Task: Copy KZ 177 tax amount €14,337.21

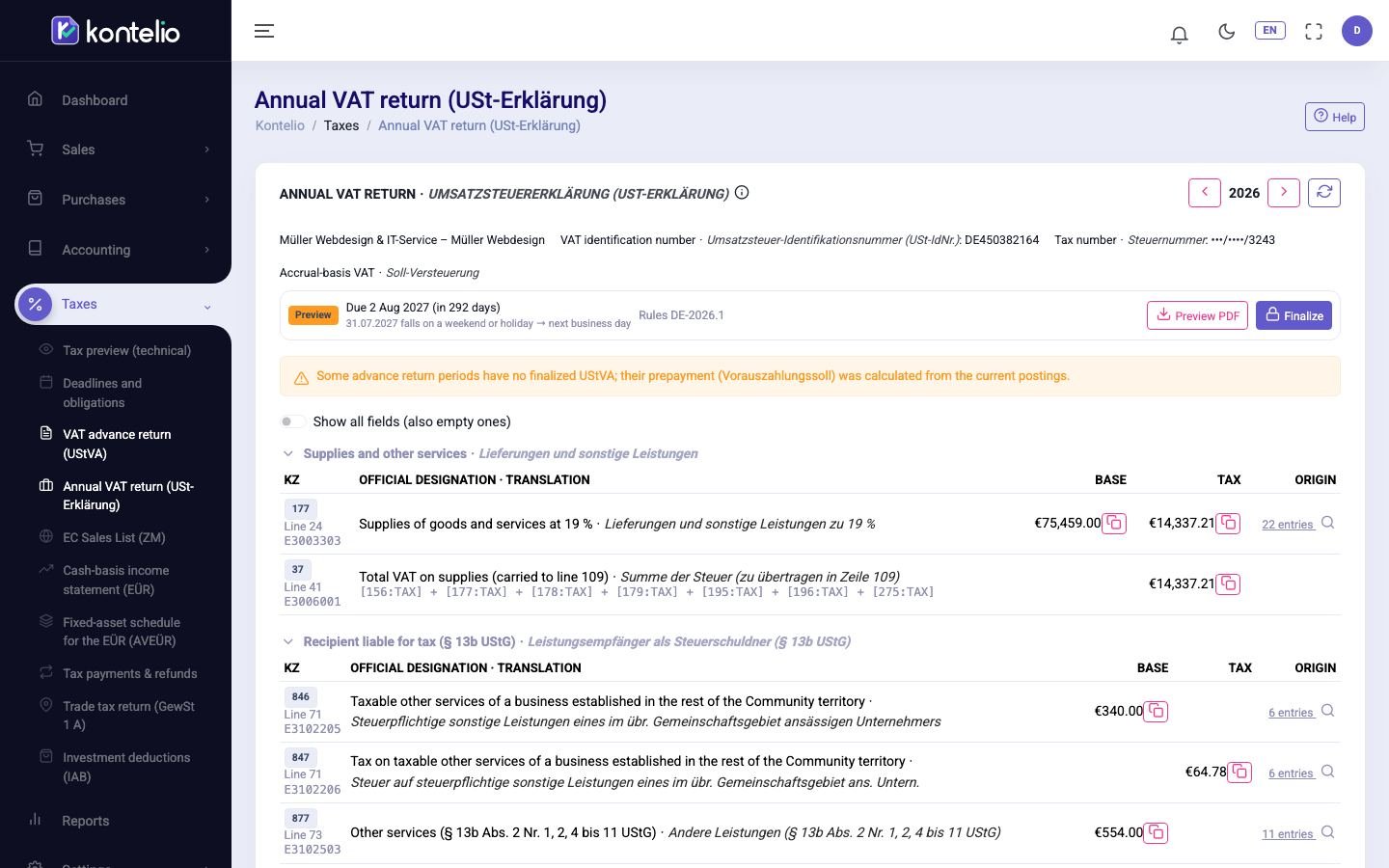Action: point(1228,524)
